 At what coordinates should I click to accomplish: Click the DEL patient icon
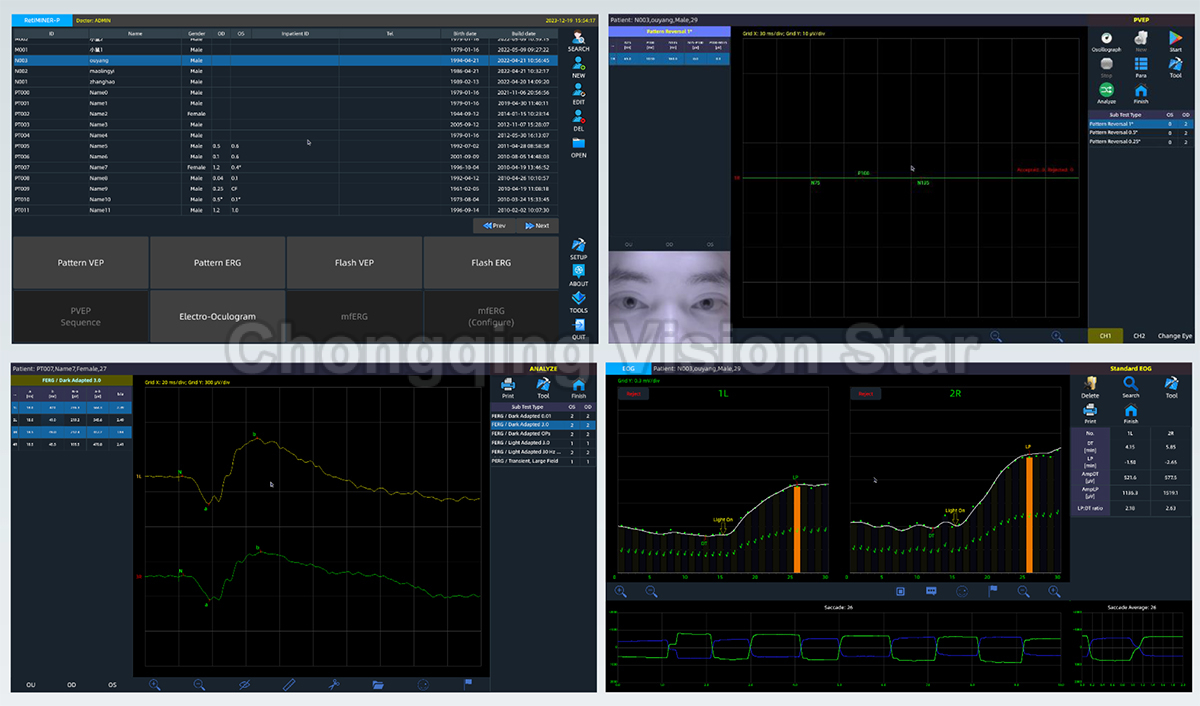[x=578, y=118]
